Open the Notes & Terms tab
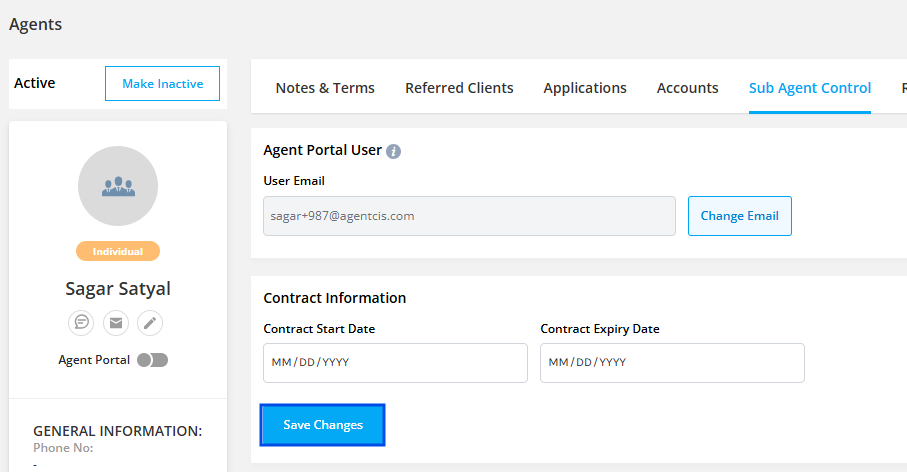This screenshot has height=472, width=907. click(325, 88)
